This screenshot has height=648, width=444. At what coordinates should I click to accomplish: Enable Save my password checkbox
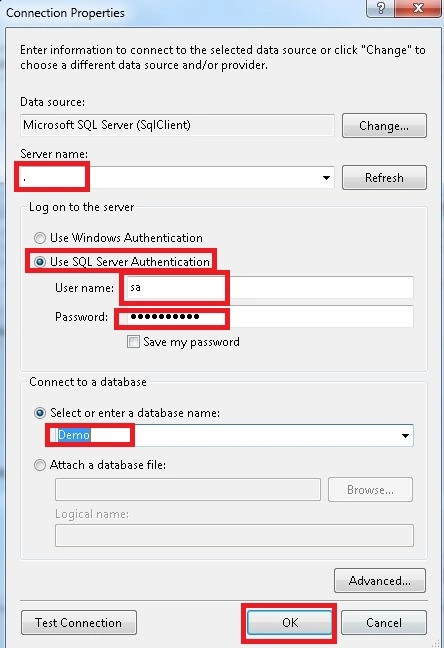coord(133,342)
